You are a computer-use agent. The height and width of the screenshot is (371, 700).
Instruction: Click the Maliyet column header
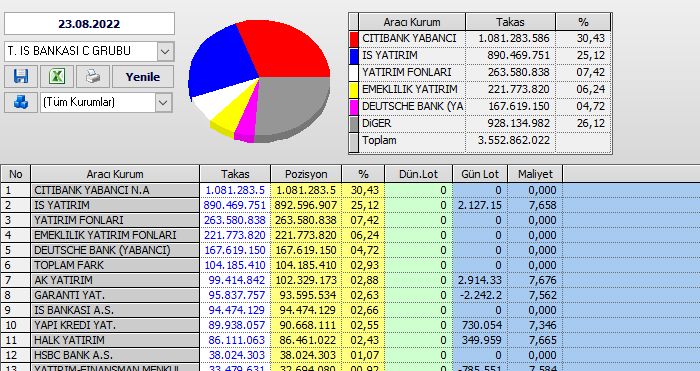coord(535,174)
